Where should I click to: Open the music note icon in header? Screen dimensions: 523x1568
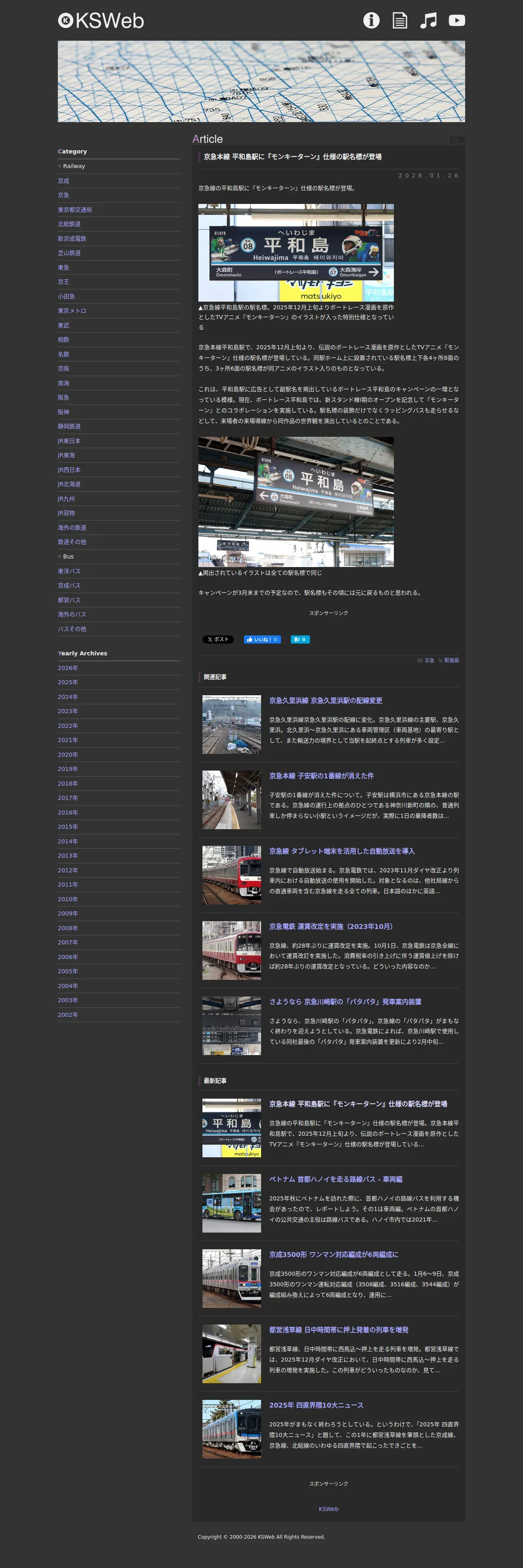(x=429, y=21)
